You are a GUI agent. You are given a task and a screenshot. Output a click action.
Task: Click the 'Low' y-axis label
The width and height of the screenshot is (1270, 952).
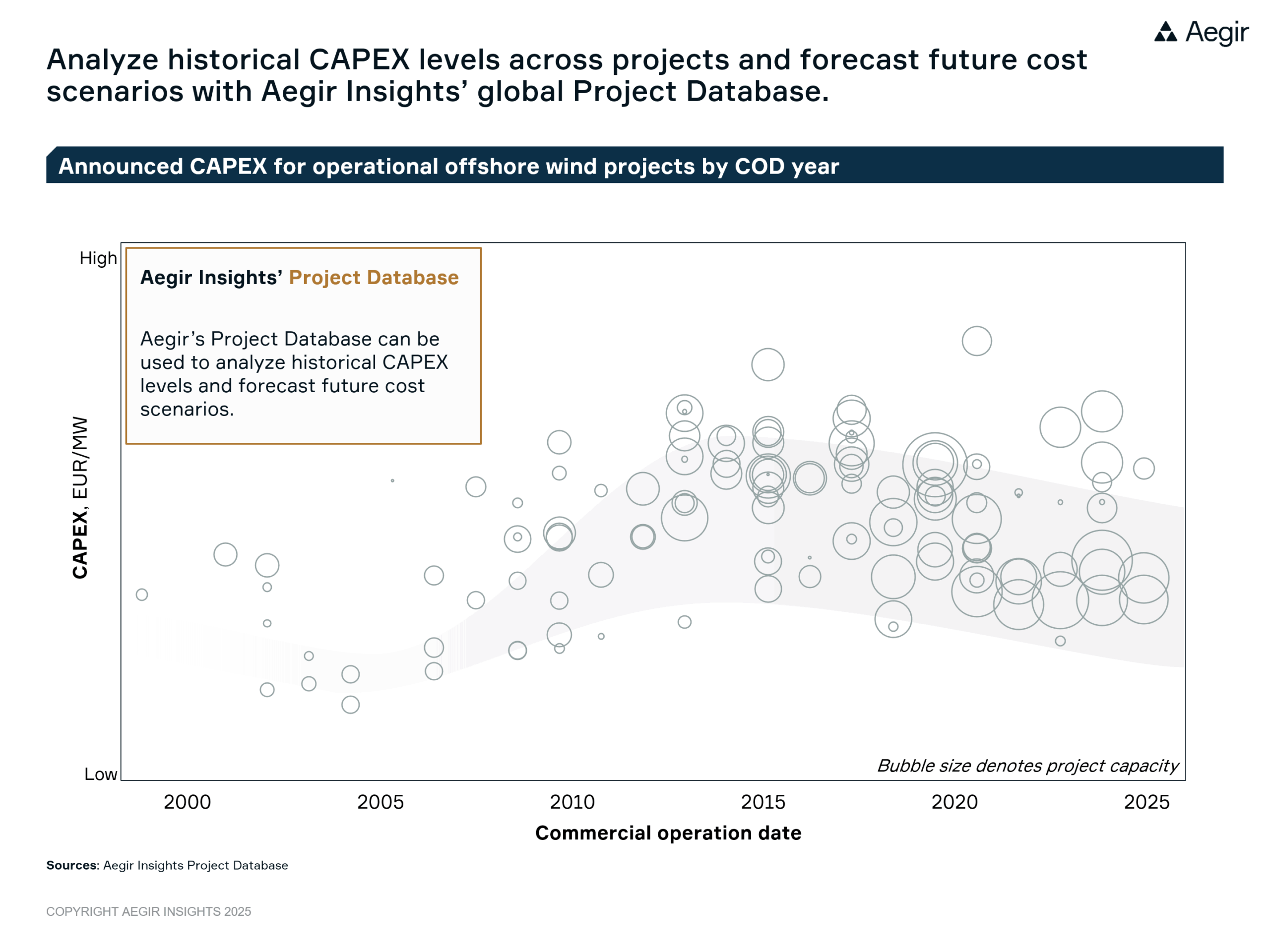[x=101, y=774]
